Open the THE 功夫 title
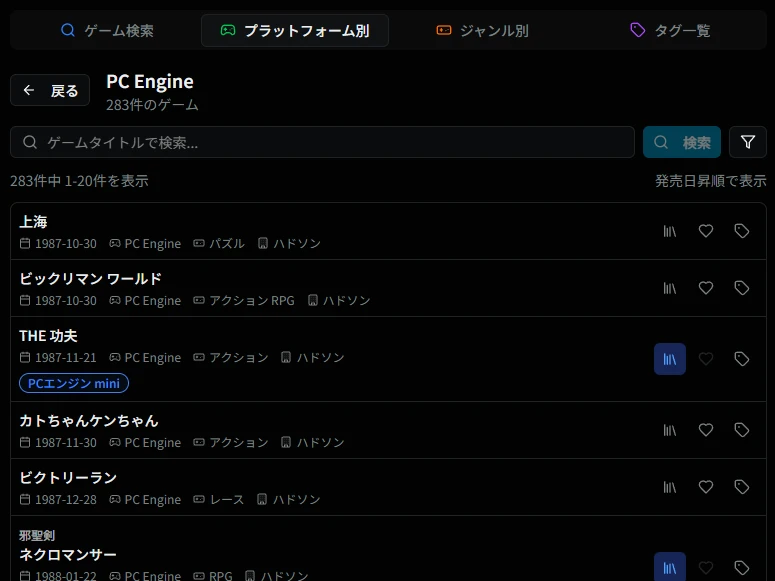This screenshot has height=581, width=775. coord(48,336)
